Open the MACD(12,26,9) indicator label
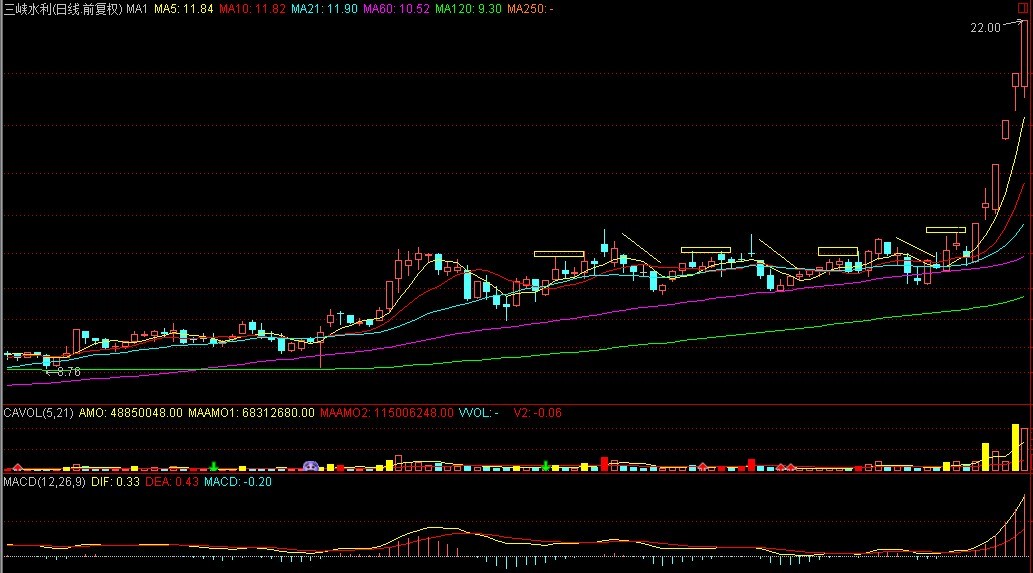This screenshot has width=1033, height=573. pyautogui.click(x=43, y=482)
